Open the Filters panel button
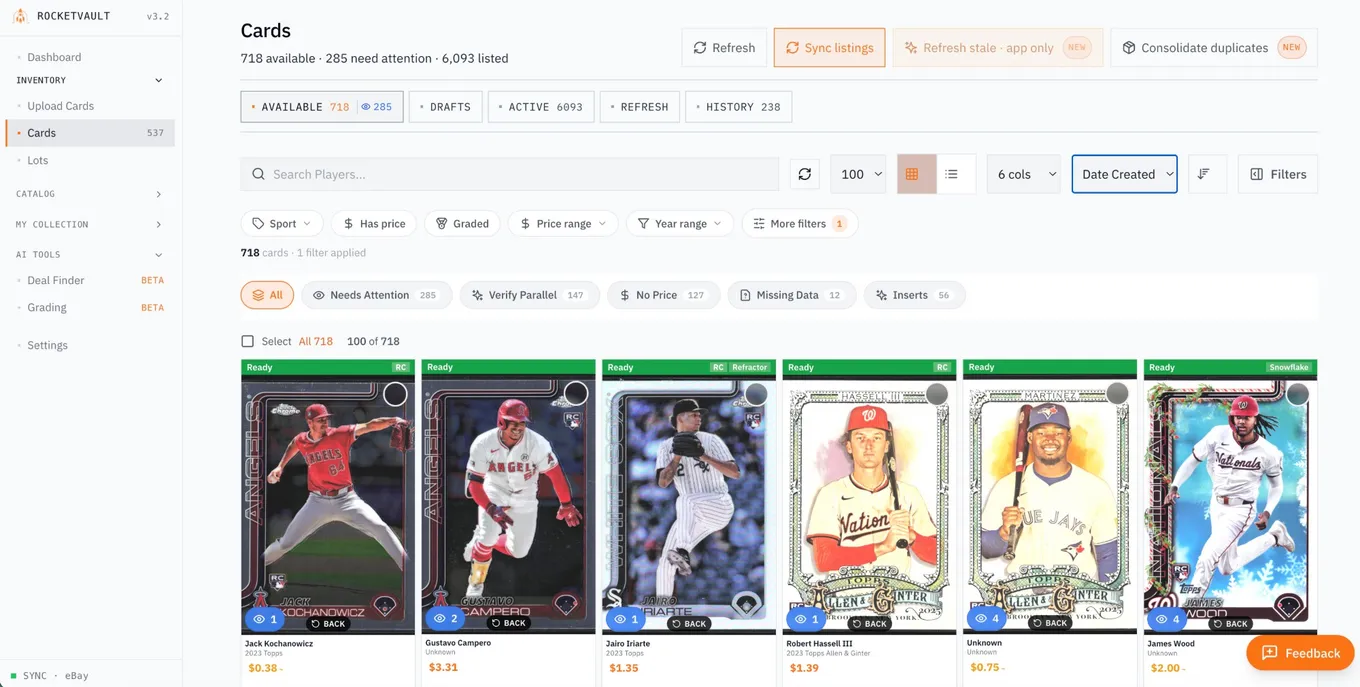The width and height of the screenshot is (1360, 687). (x=1278, y=174)
